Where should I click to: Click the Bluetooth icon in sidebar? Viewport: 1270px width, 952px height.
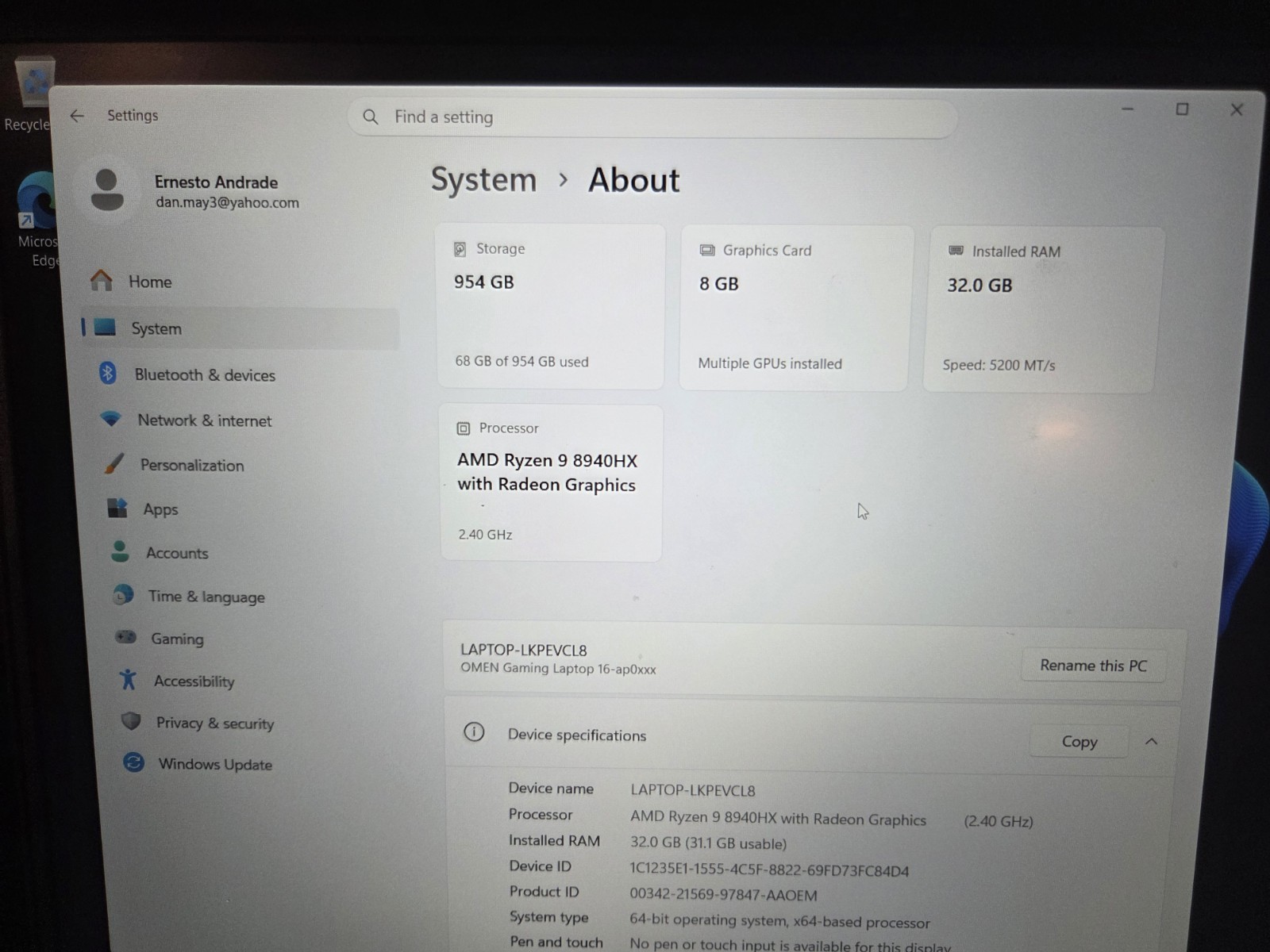(x=108, y=373)
